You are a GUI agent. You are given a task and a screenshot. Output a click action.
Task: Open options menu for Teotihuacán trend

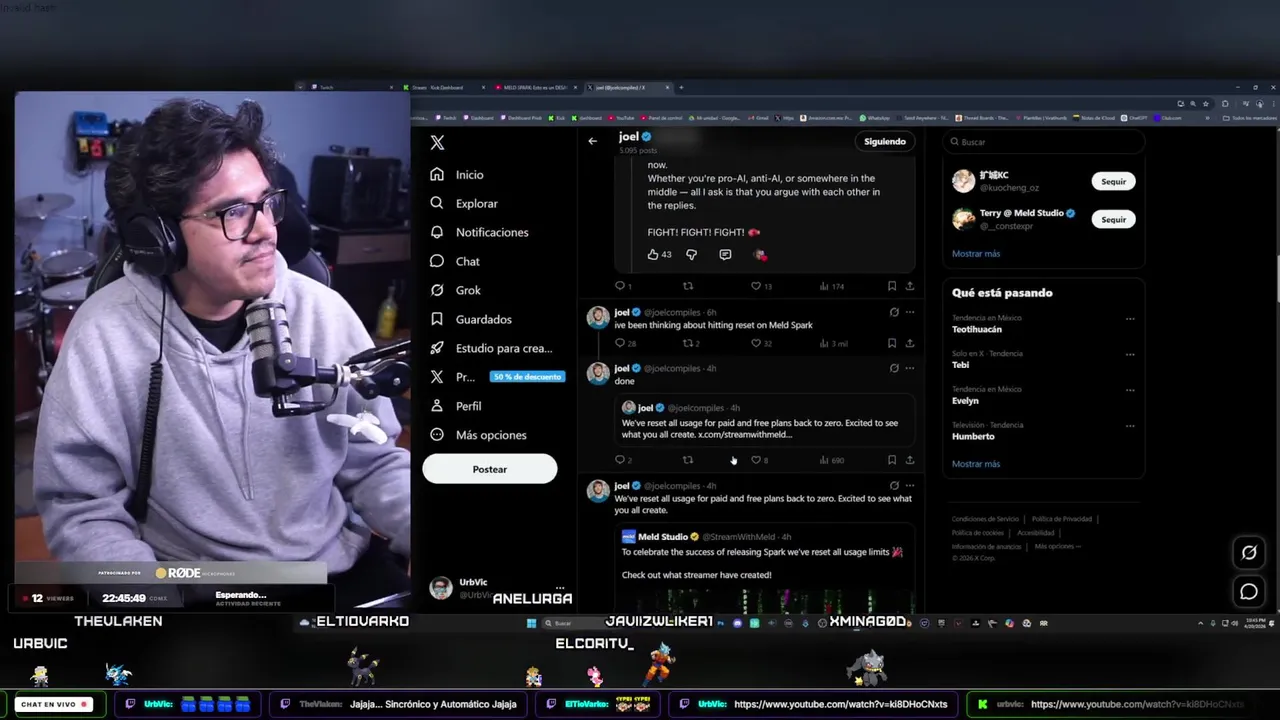click(1130, 319)
